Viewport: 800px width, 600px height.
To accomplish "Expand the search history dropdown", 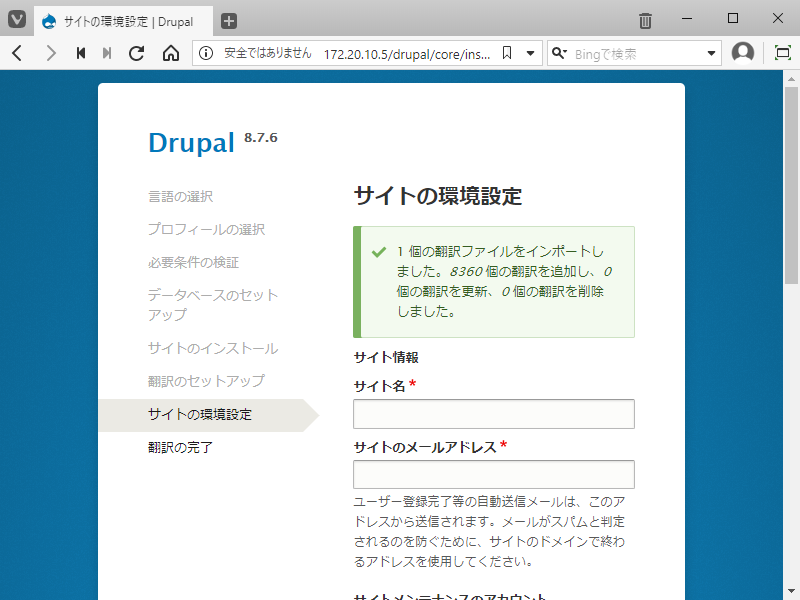I will click(711, 53).
